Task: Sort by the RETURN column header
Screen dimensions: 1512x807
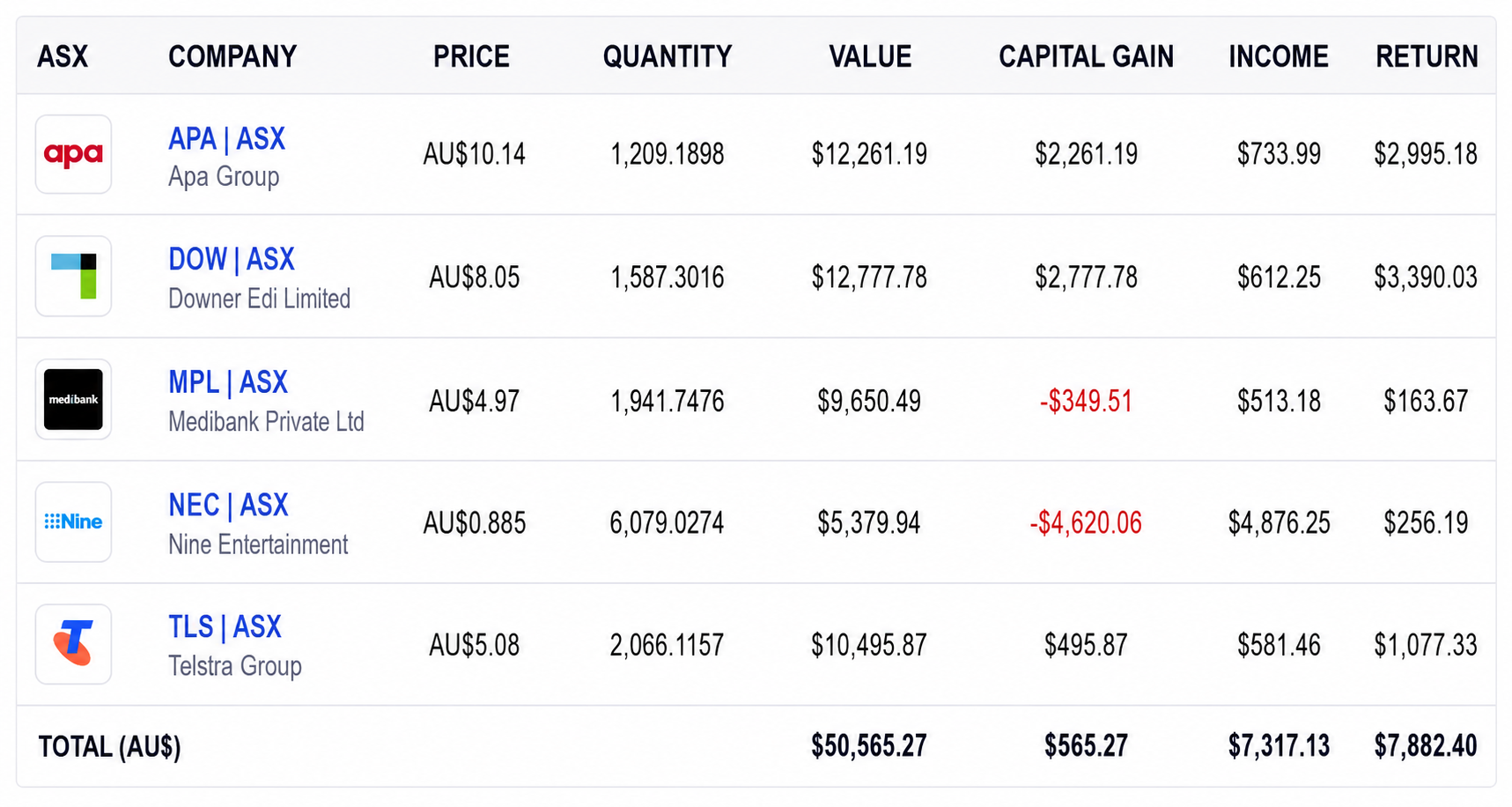Action: point(1427,56)
